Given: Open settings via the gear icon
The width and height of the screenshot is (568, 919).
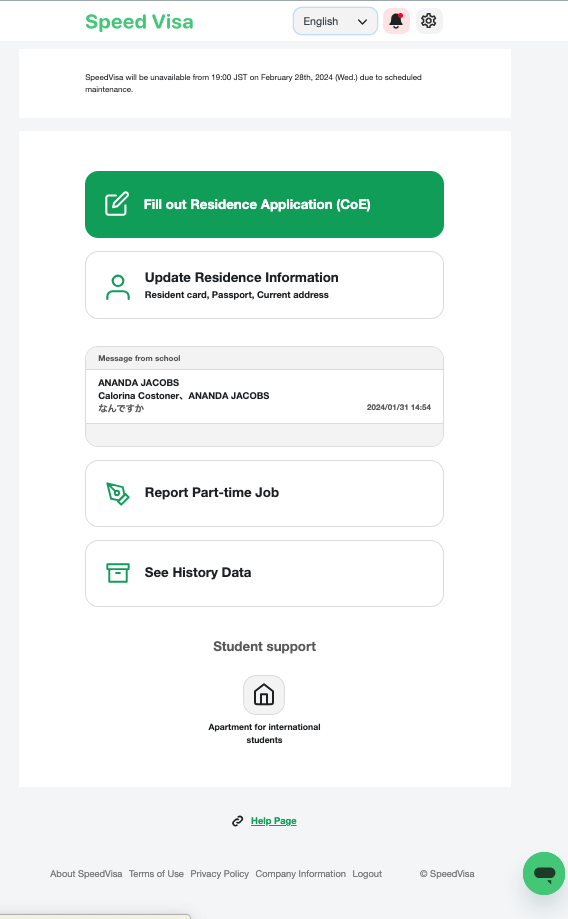Looking at the screenshot, I should (x=428, y=21).
